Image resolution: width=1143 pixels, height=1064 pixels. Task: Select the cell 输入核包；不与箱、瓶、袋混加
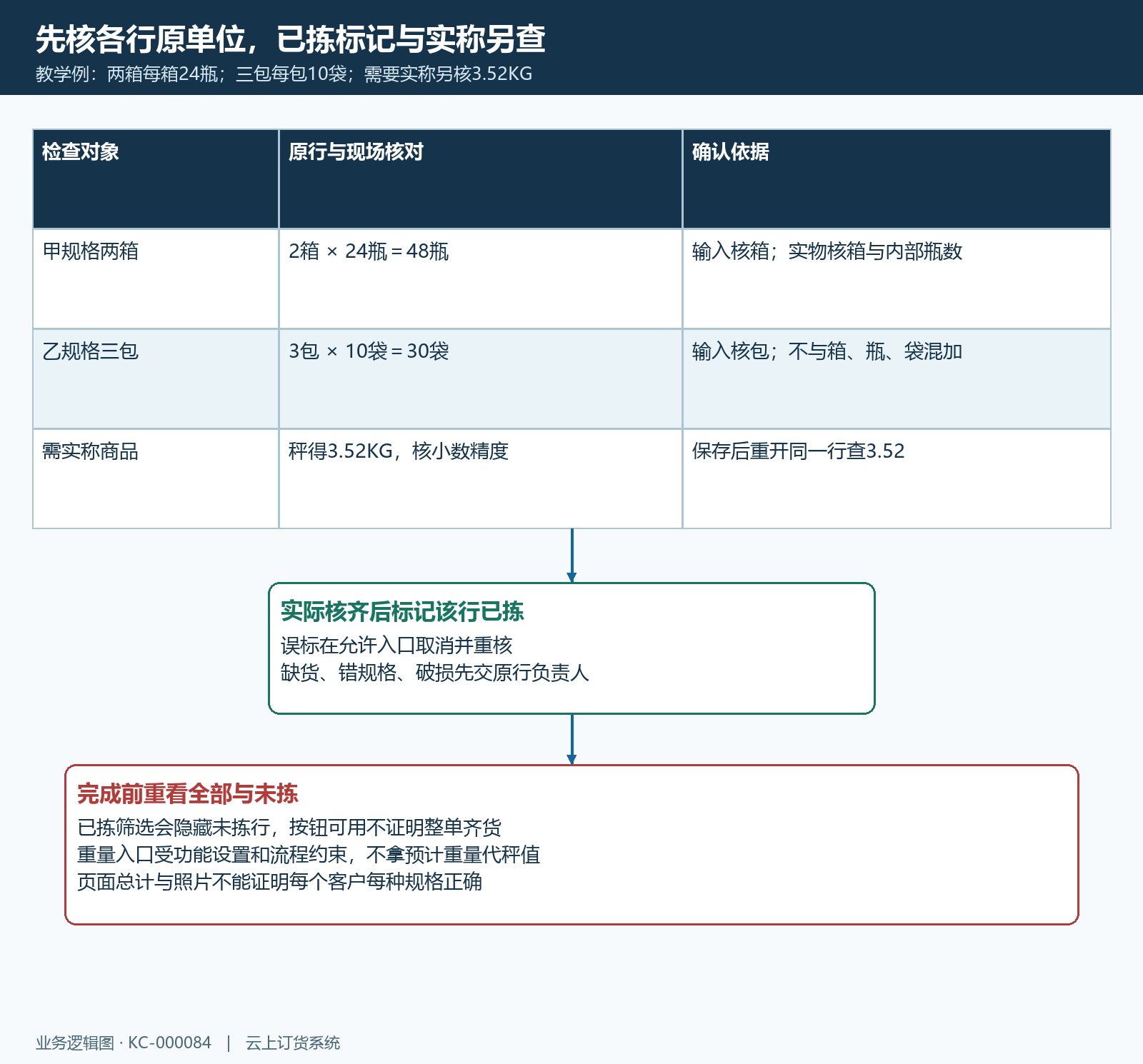pos(897,378)
